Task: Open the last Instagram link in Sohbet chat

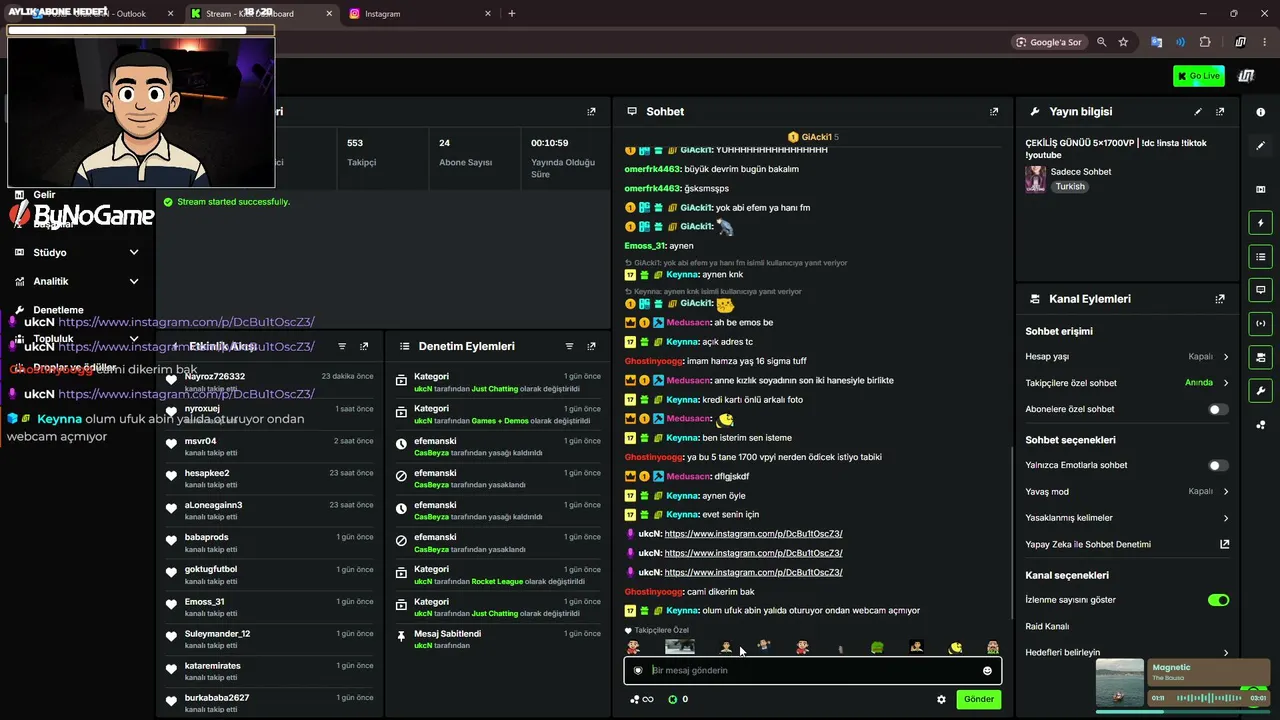Action: coord(753,572)
